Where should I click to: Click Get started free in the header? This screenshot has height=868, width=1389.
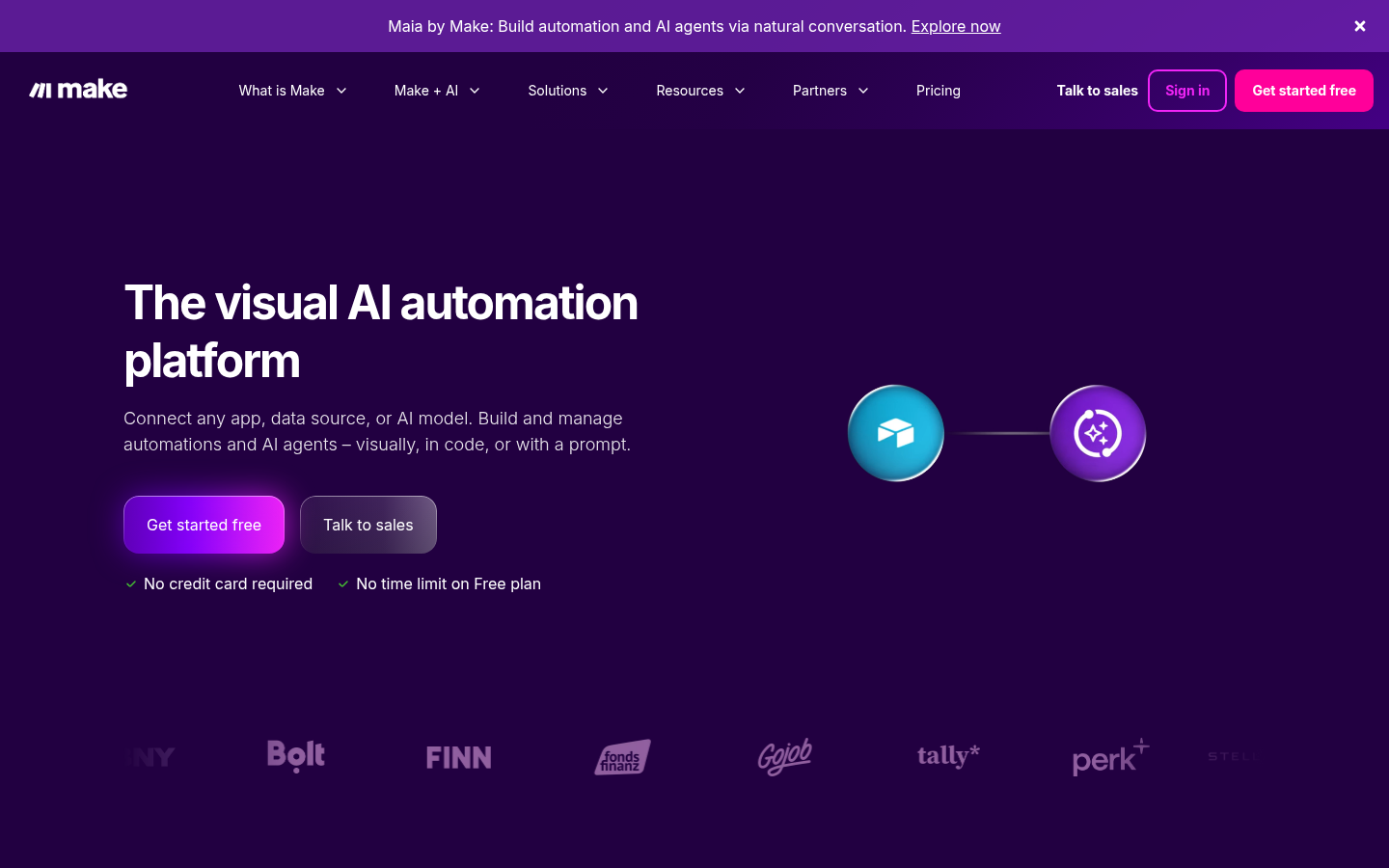point(1304,91)
